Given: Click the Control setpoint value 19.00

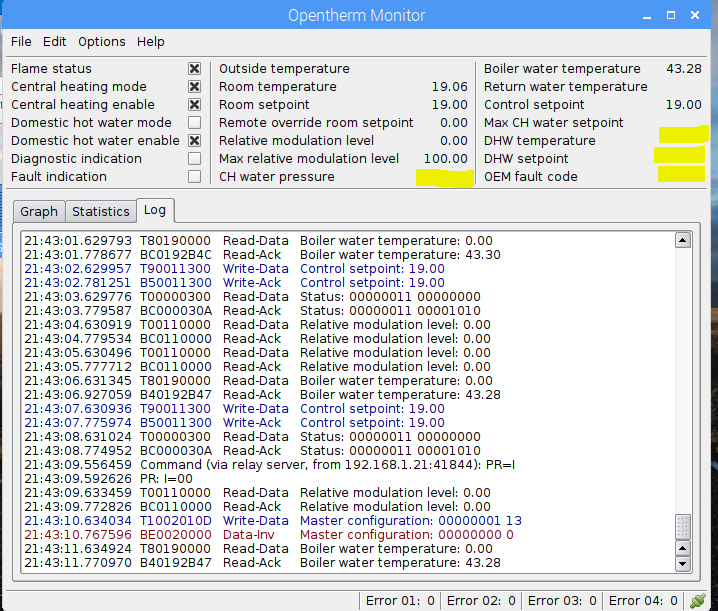Looking at the screenshot, I should (684, 104).
